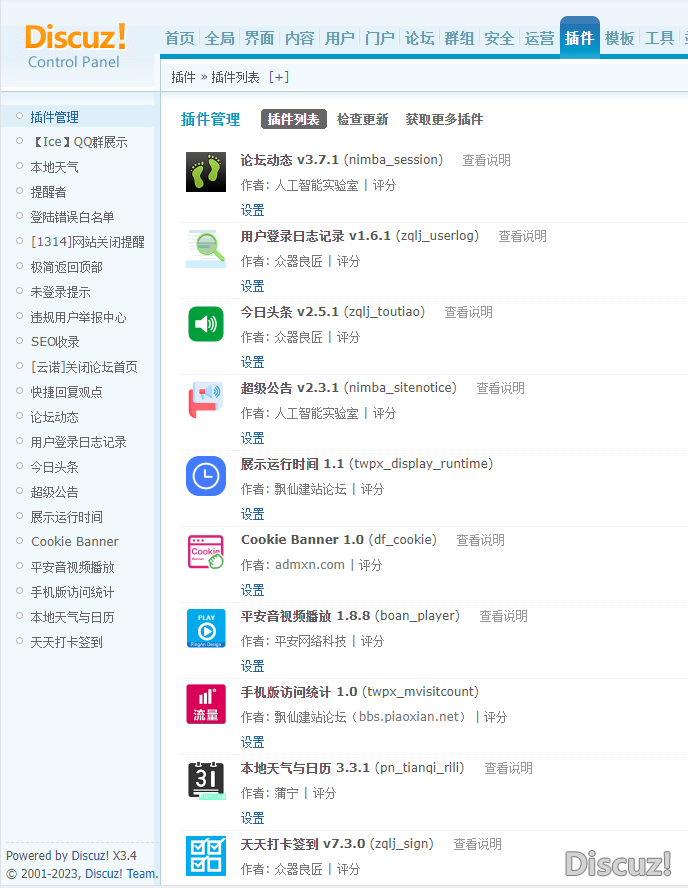Add current page via [+] in breadcrumb

278,77
